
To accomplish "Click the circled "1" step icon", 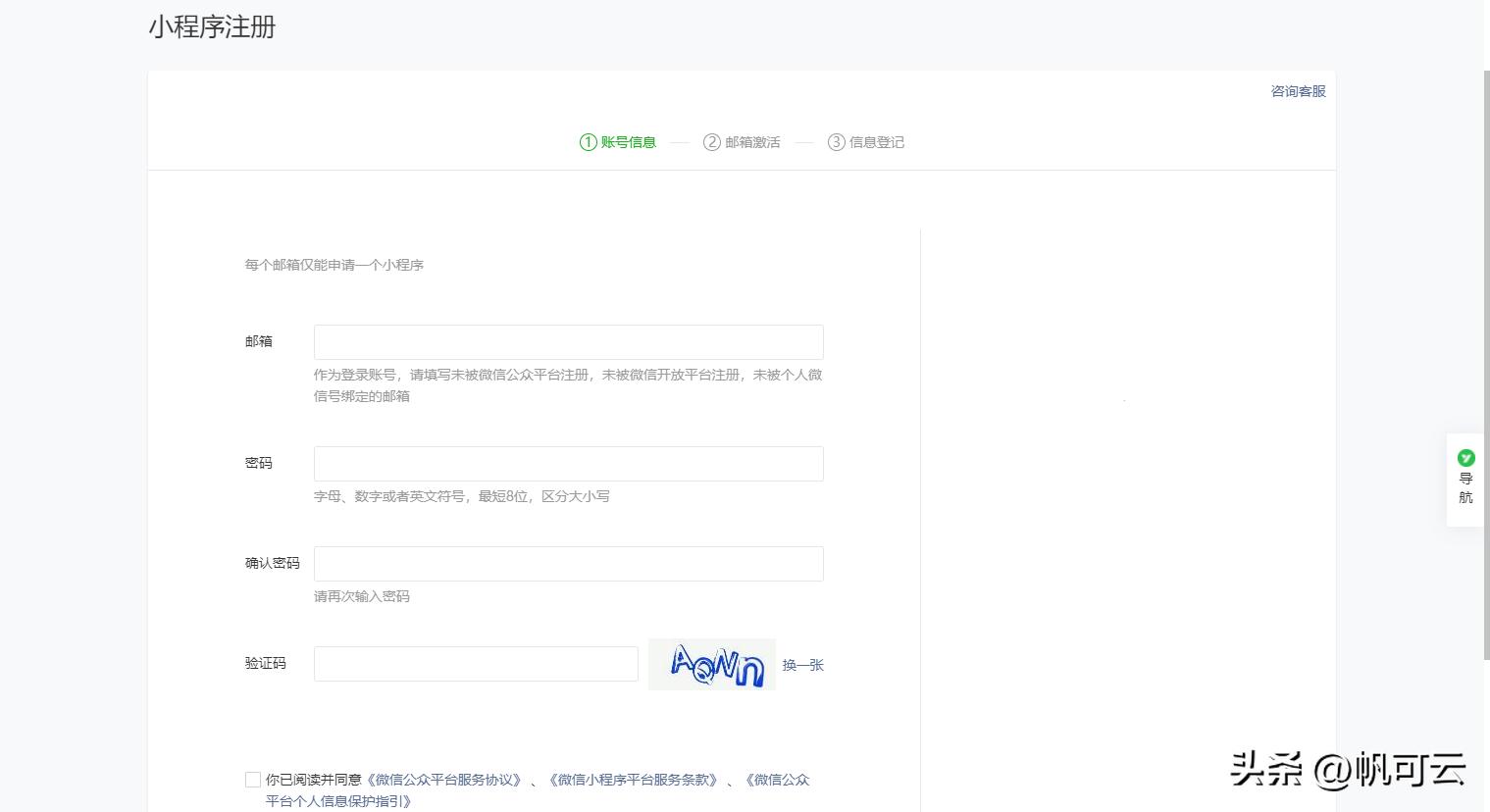I will pyautogui.click(x=587, y=142).
